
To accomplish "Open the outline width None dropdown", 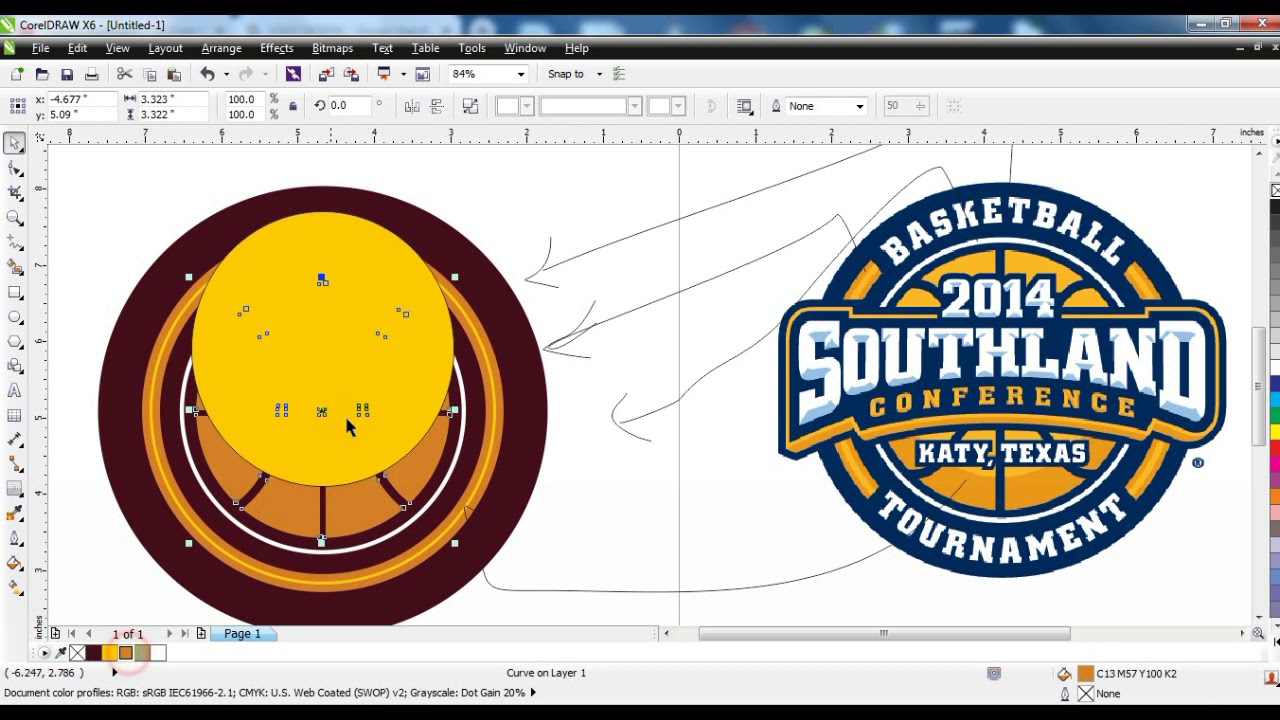I will (859, 106).
